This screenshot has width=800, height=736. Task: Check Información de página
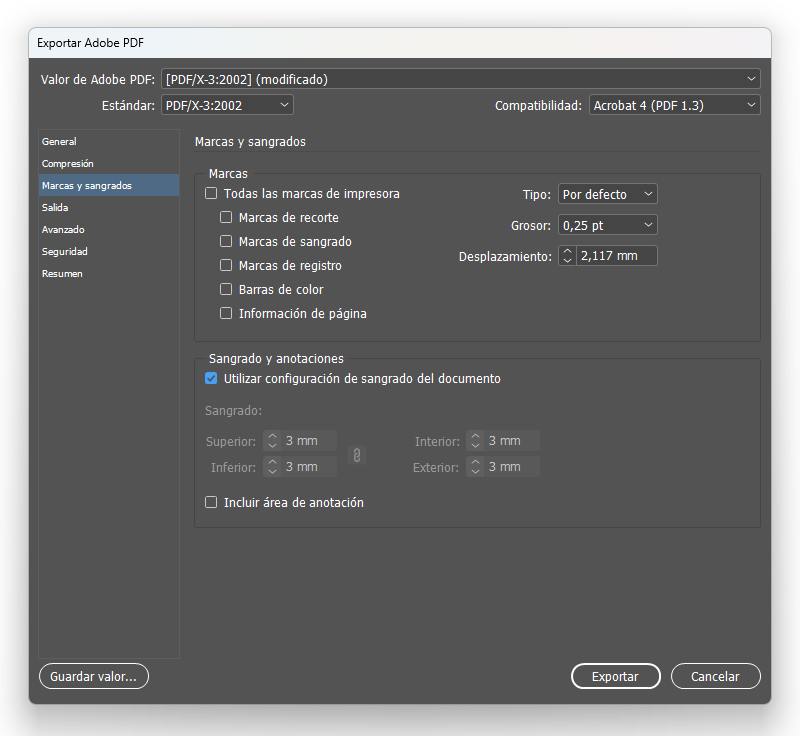[x=226, y=313]
